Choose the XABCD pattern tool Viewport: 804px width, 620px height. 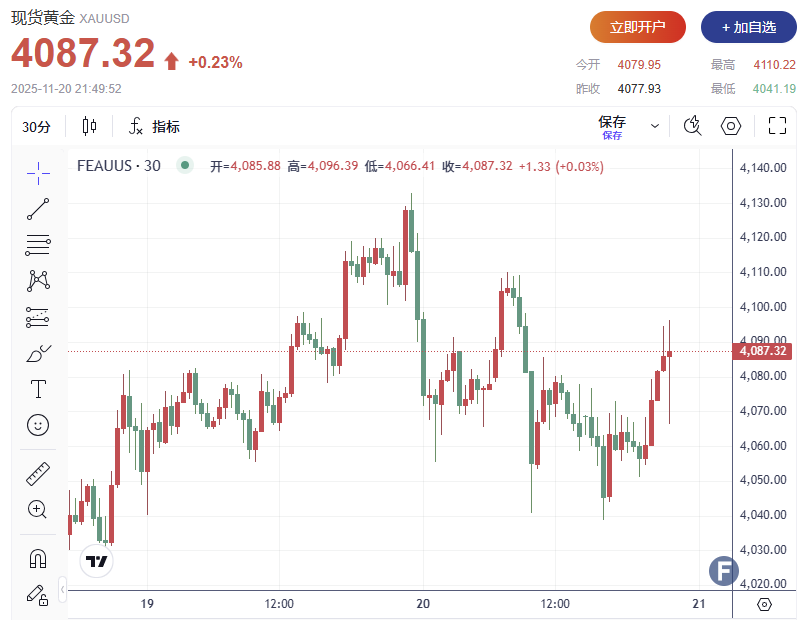38,280
